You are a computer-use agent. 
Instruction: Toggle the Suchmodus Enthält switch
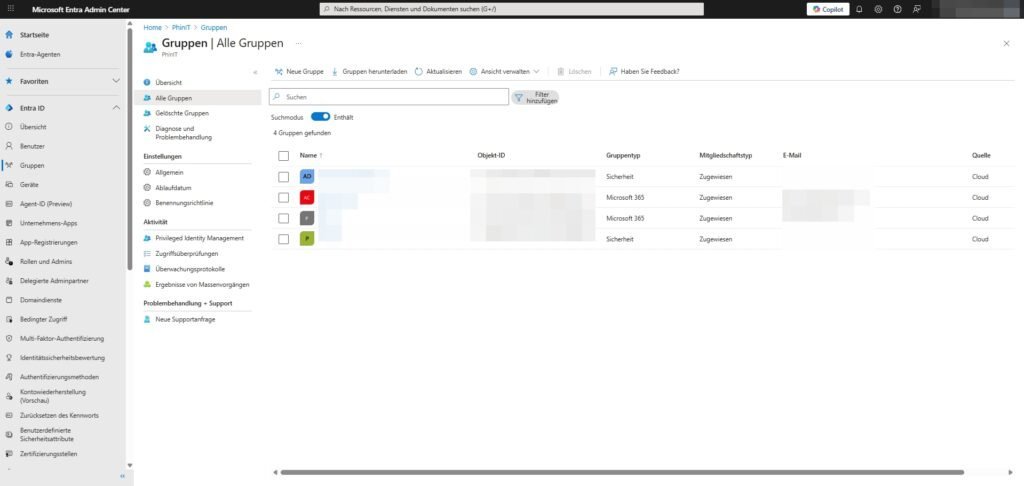[320, 117]
